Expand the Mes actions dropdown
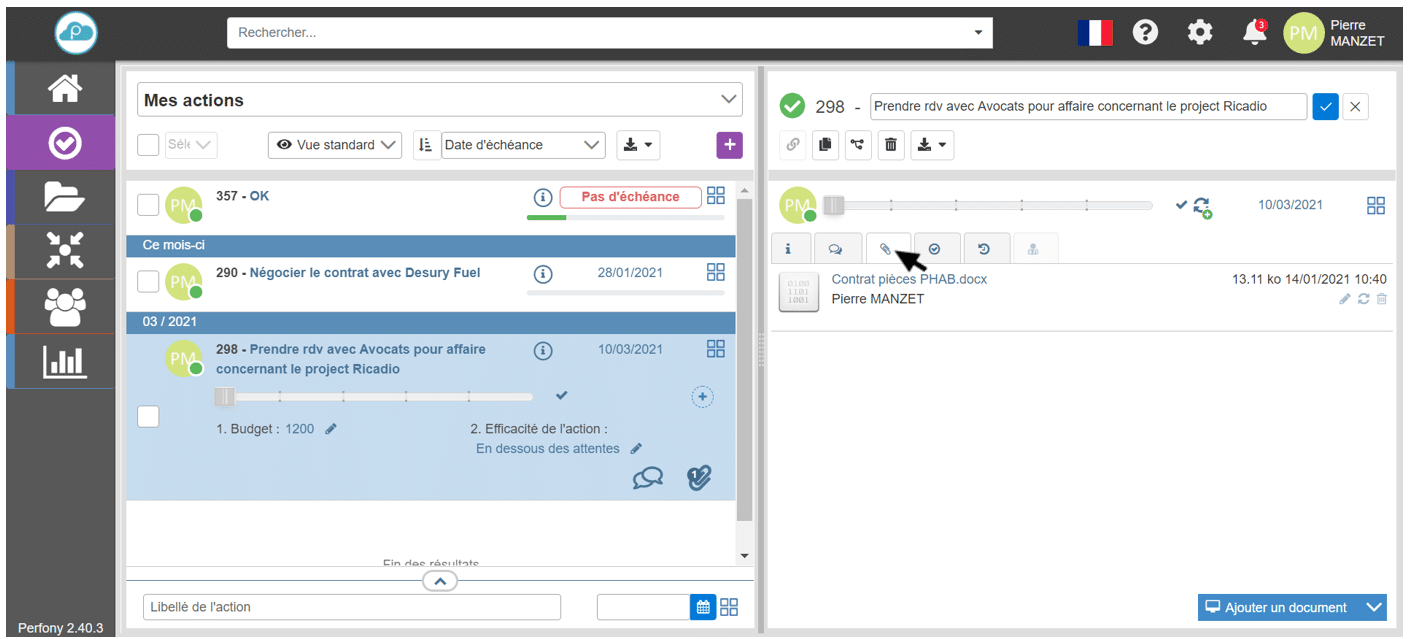The width and height of the screenshot is (1408, 639). click(728, 100)
